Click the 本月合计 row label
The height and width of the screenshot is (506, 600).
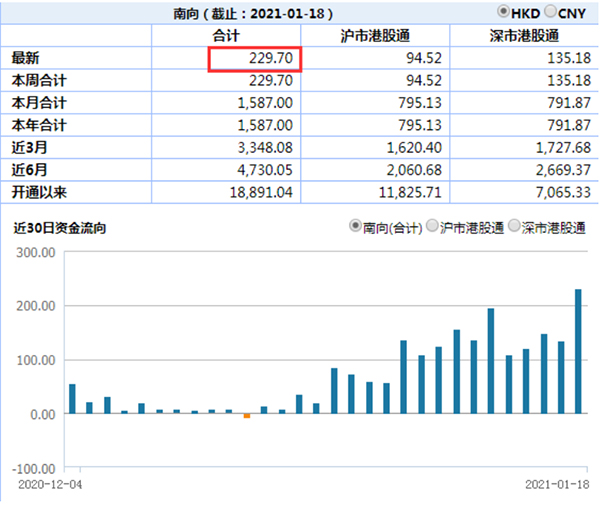[39, 103]
